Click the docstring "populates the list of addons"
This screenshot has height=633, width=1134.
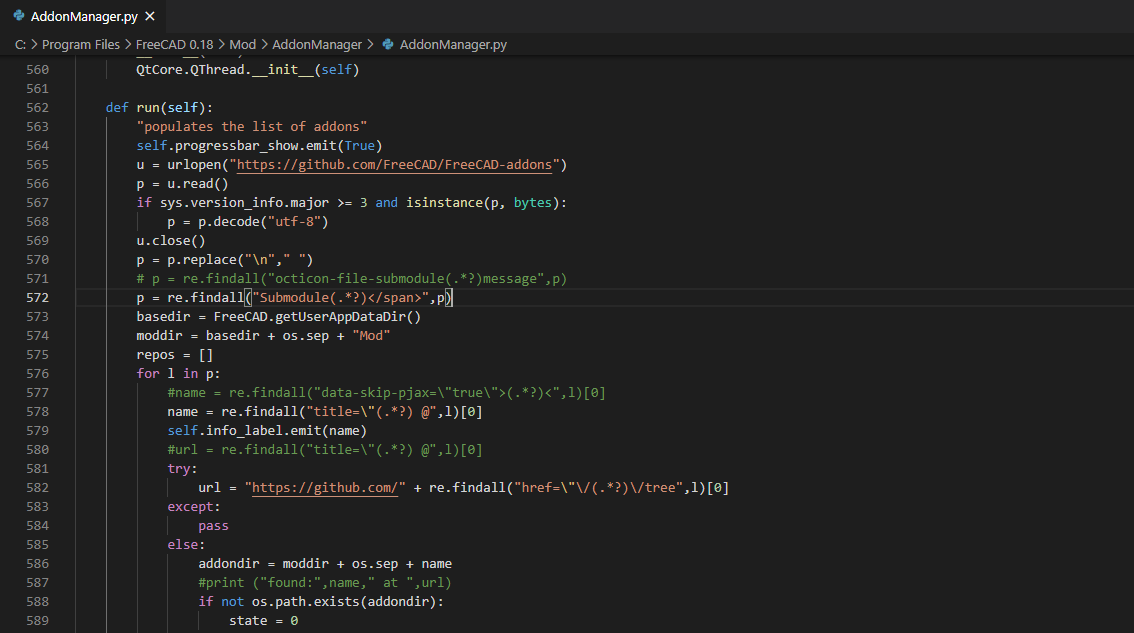252,127
